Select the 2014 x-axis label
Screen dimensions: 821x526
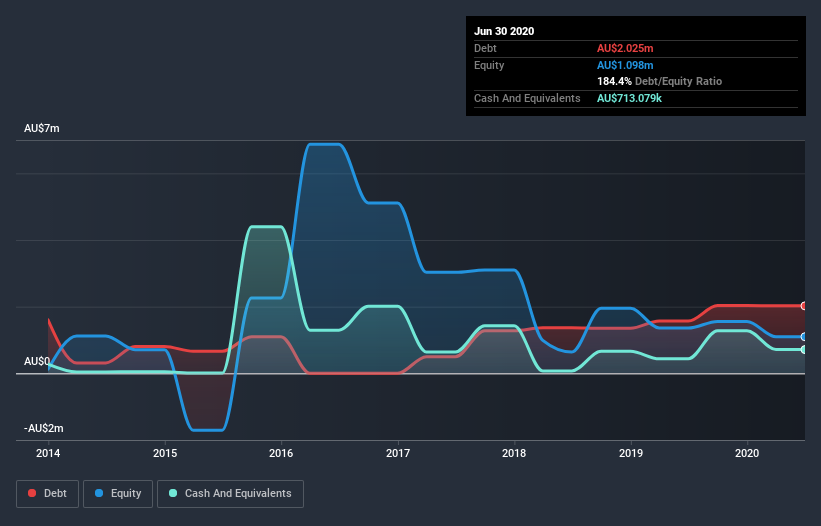tap(48, 453)
